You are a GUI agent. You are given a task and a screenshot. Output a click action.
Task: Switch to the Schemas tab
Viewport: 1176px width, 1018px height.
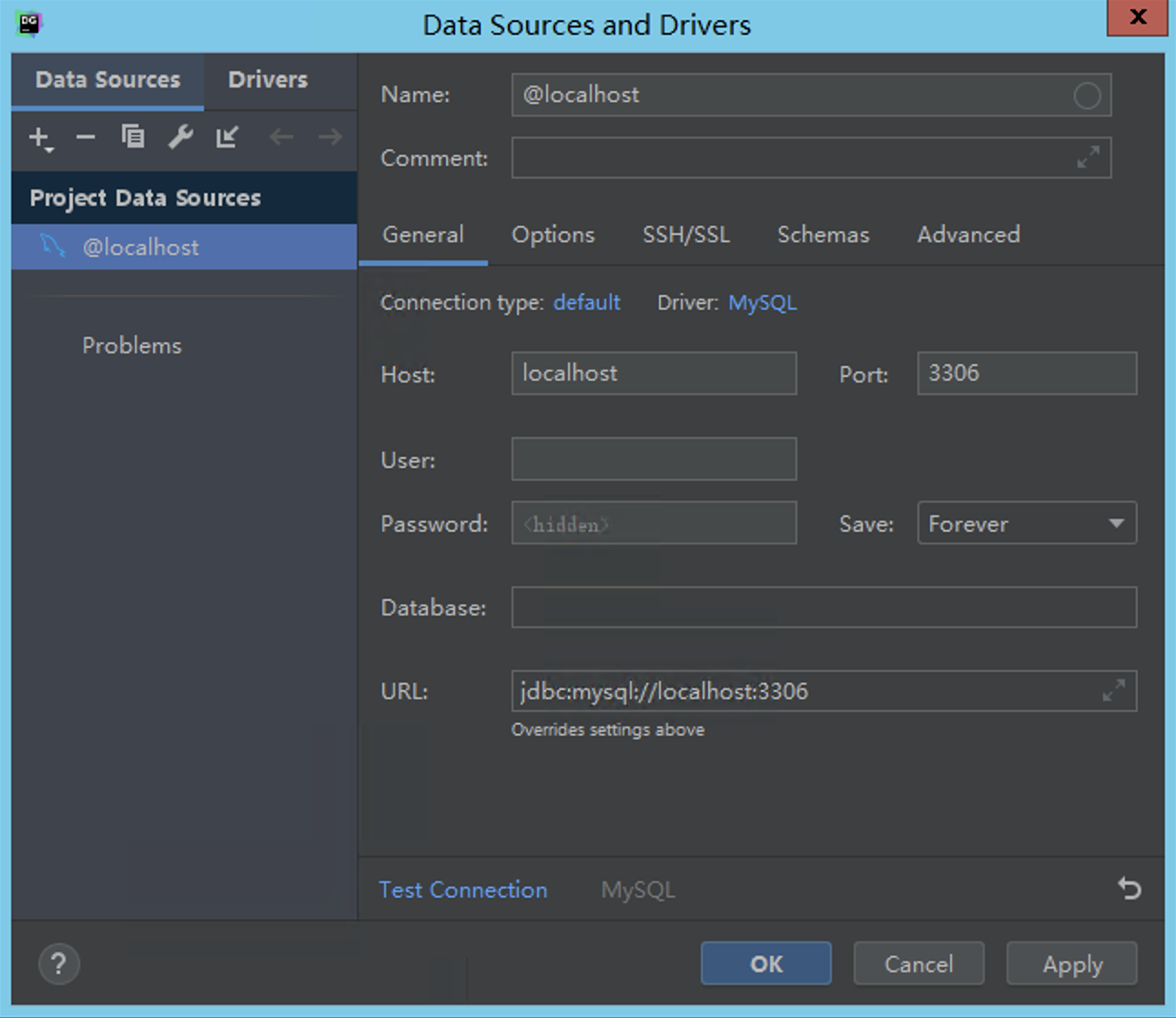pyautogui.click(x=822, y=235)
